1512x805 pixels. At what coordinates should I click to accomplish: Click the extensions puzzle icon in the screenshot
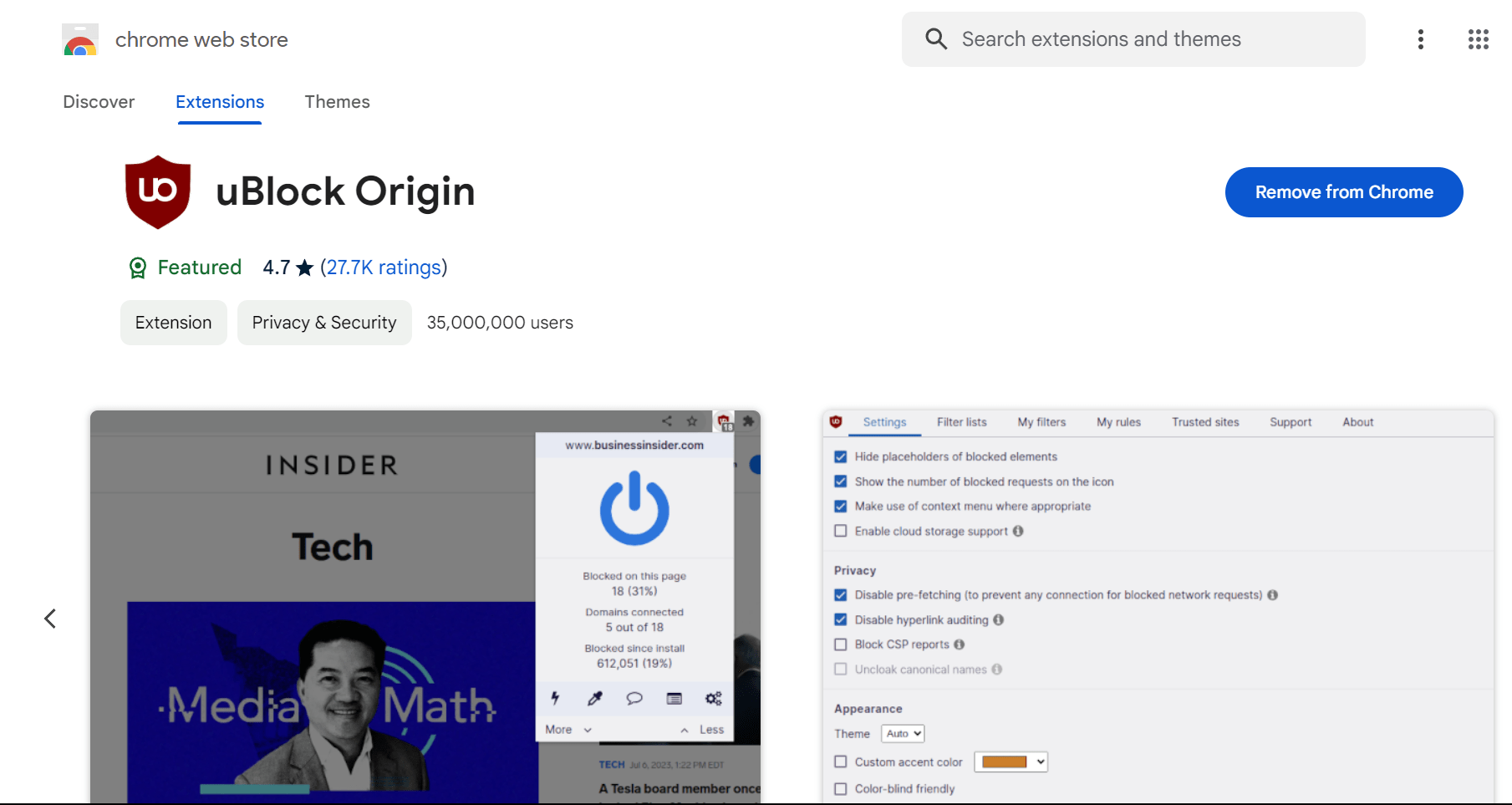coord(748,421)
